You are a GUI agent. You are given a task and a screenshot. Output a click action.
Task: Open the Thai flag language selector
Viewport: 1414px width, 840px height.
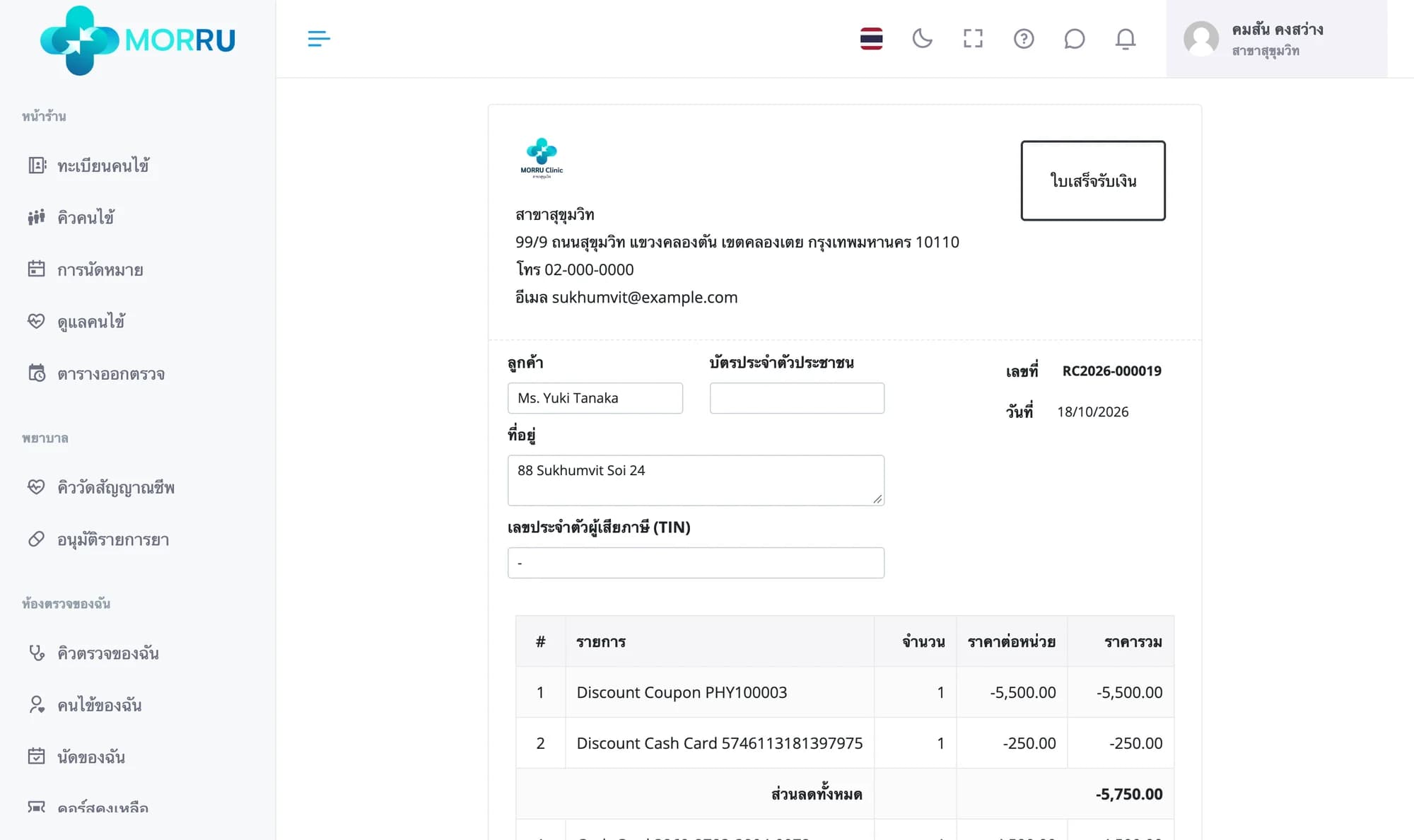(x=871, y=39)
